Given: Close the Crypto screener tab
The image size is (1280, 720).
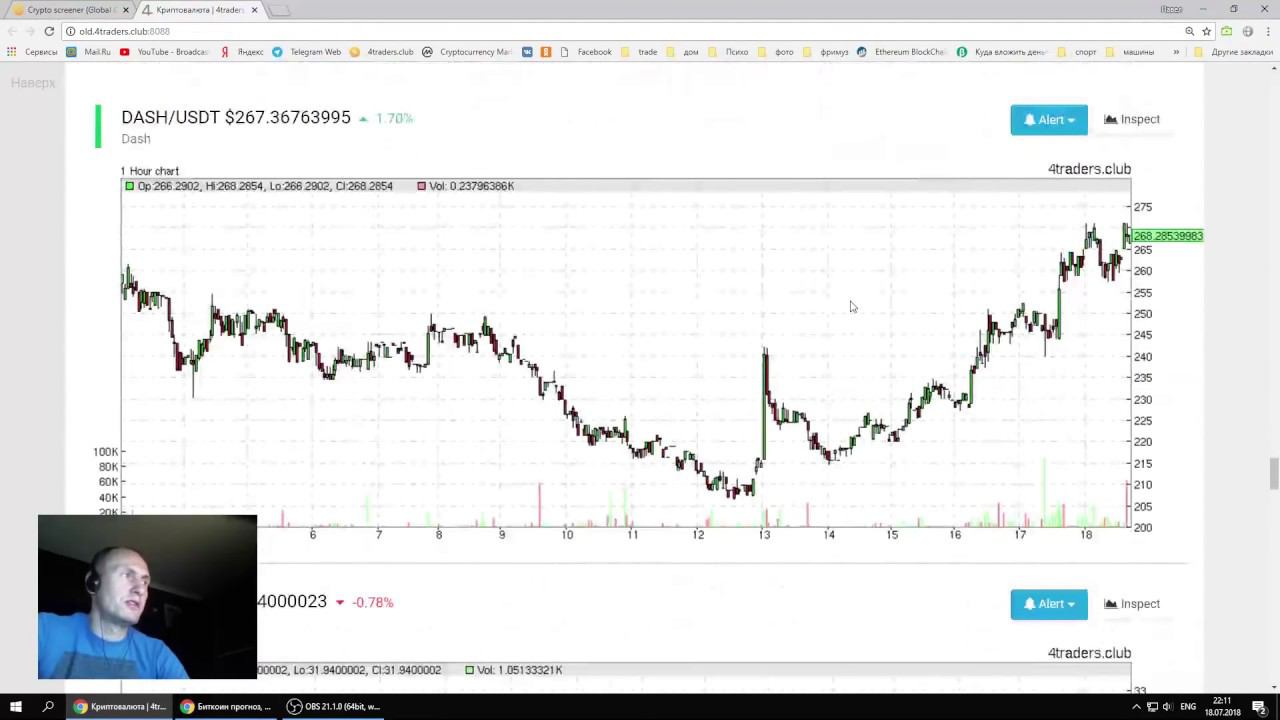Looking at the screenshot, I should click(126, 10).
